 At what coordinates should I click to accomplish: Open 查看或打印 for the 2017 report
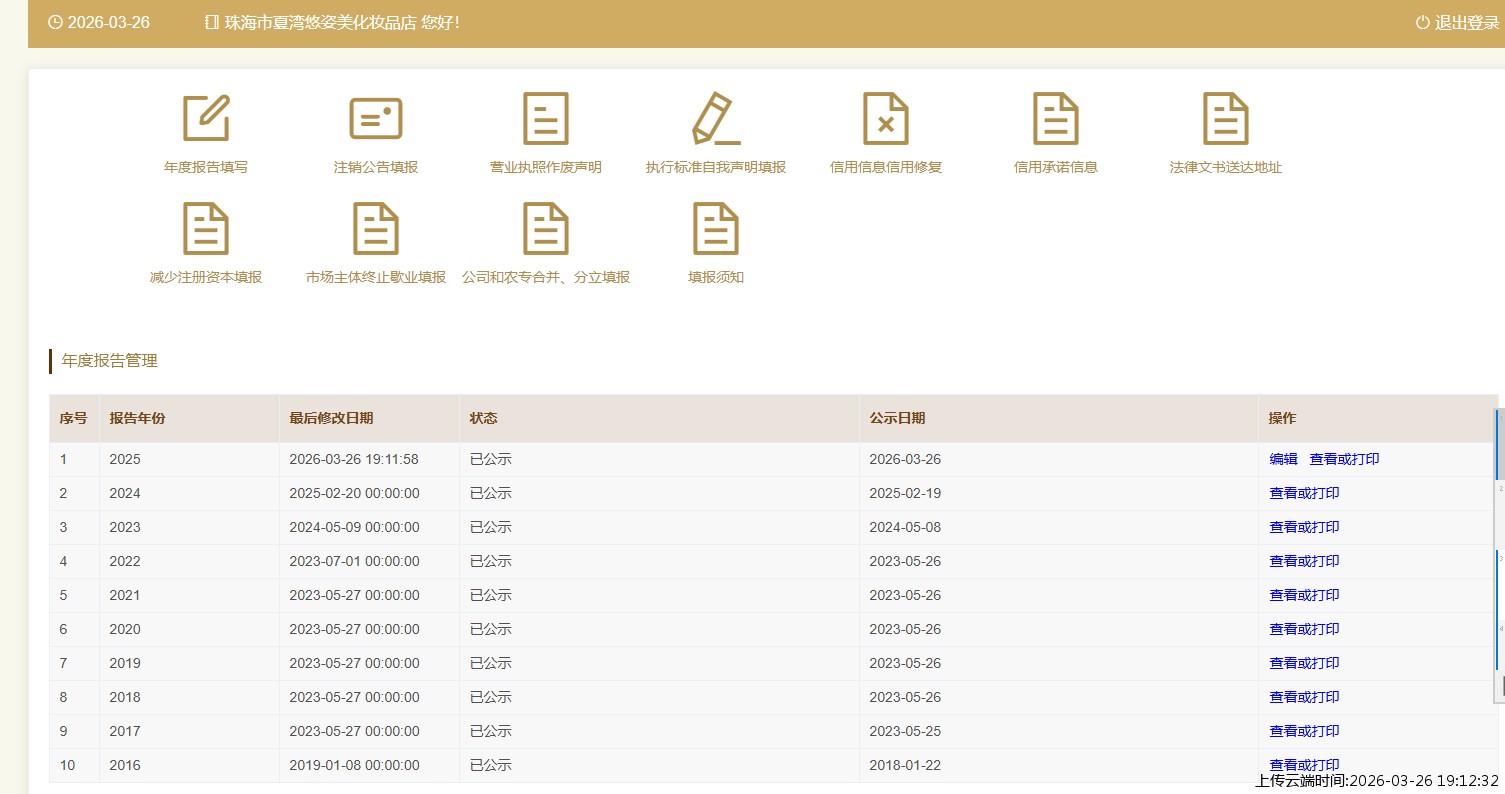[1304, 732]
